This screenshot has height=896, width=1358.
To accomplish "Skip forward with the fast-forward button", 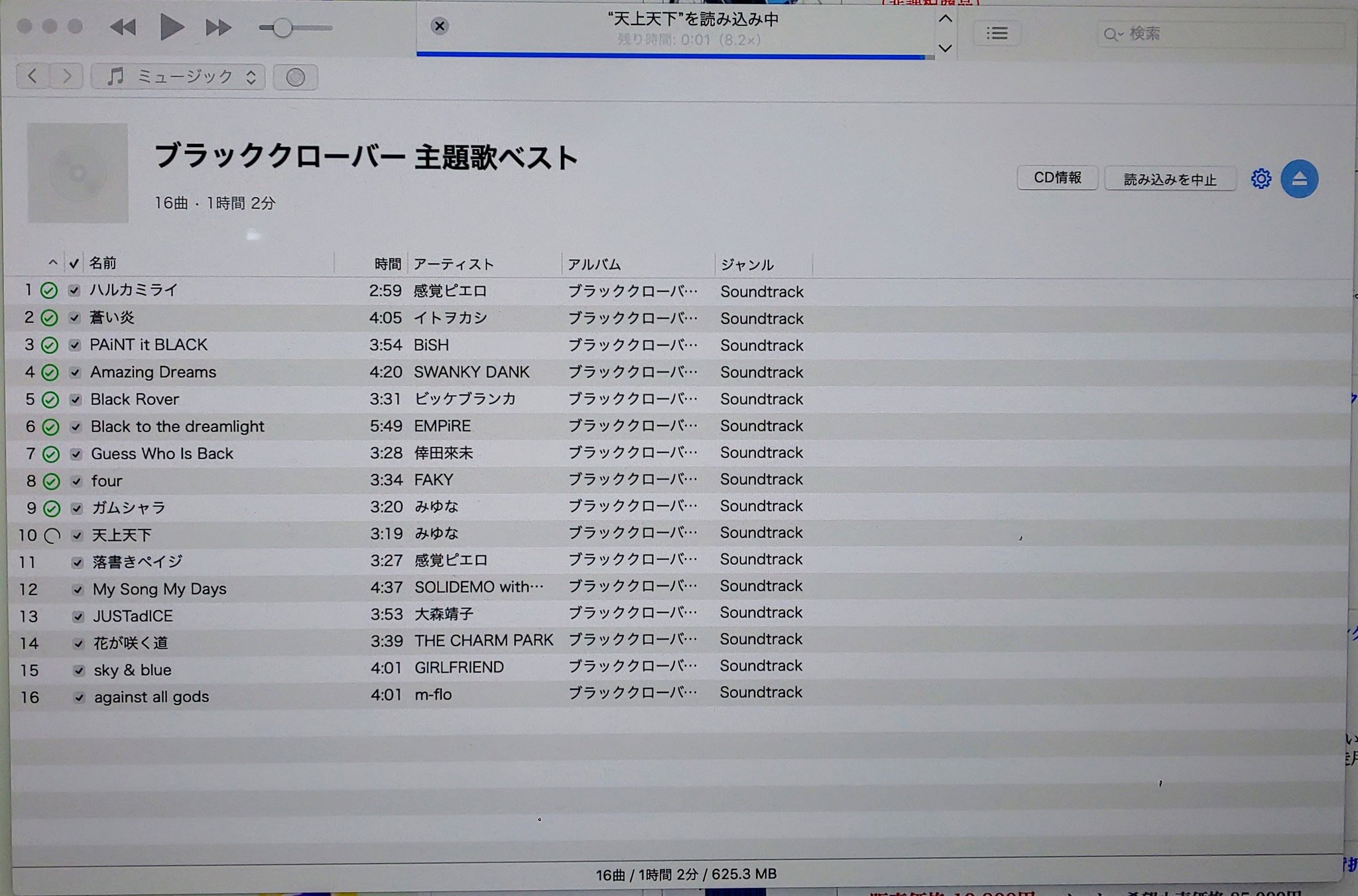I will 218,28.
